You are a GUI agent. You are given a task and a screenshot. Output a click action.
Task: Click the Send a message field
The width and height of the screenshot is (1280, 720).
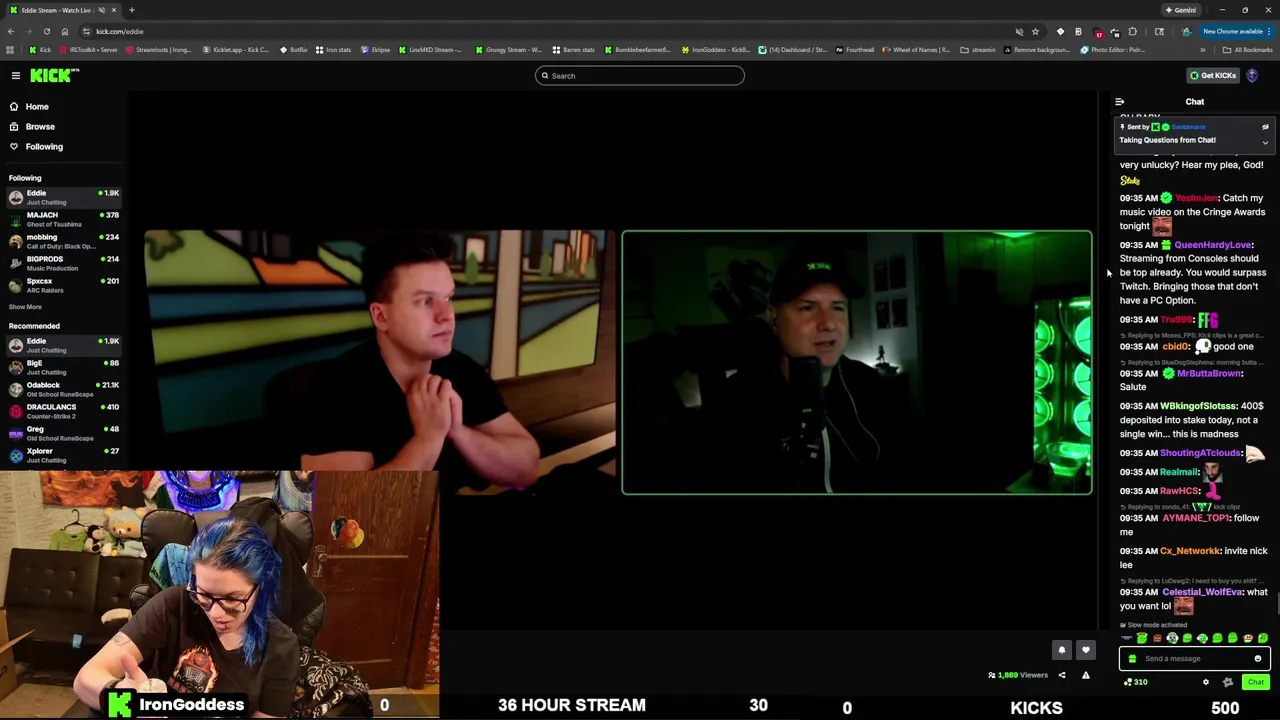[x=1195, y=658]
